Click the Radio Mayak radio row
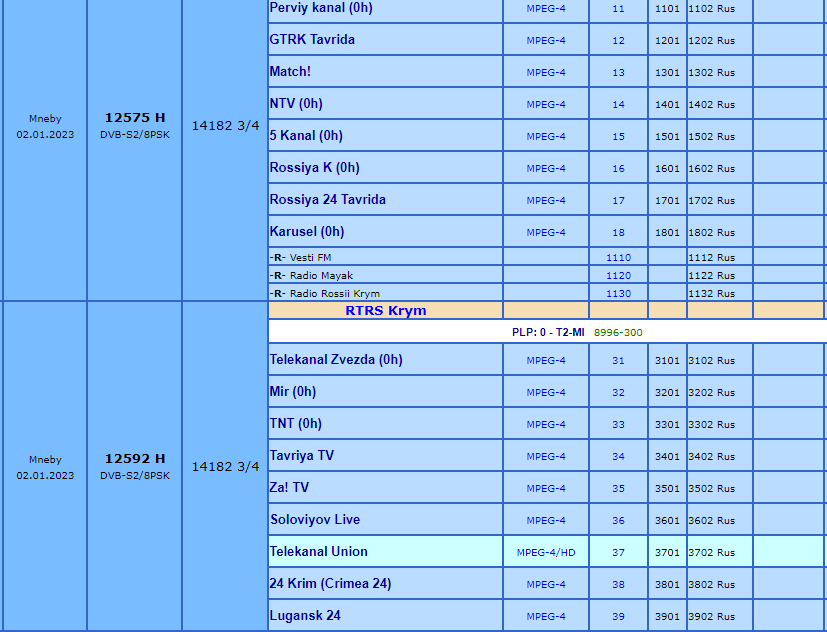 [311, 275]
